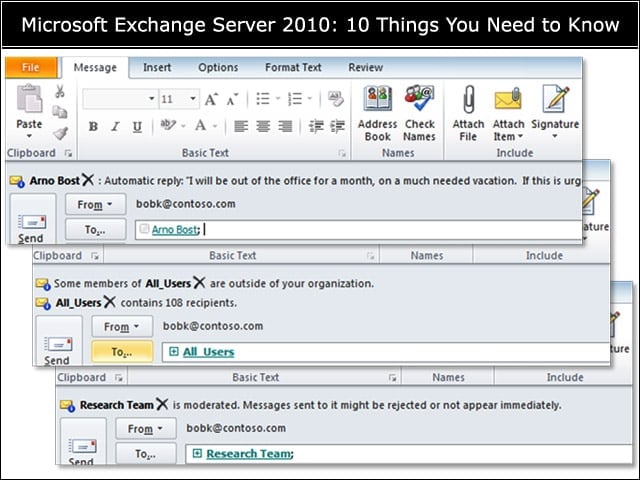Open the File tab
640x480 pixels.
pos(31,67)
